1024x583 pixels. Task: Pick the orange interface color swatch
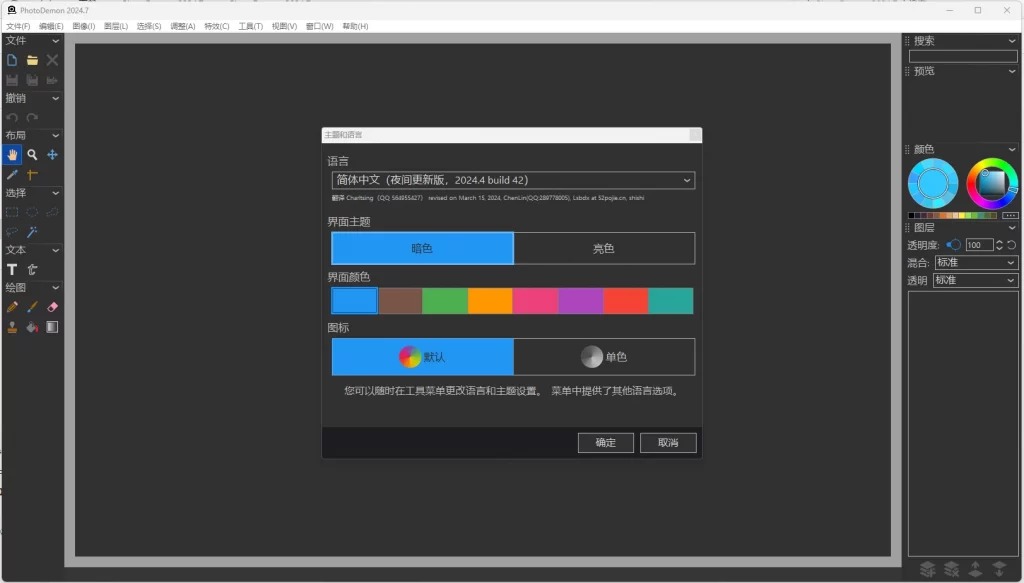(490, 301)
